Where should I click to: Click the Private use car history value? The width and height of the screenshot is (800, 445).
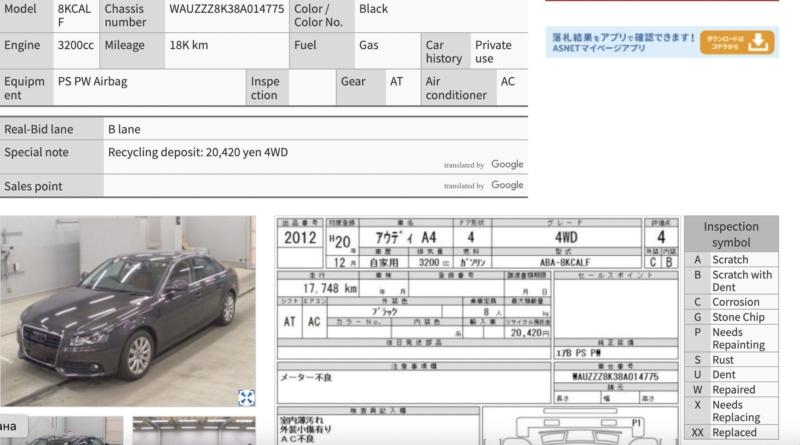point(493,52)
